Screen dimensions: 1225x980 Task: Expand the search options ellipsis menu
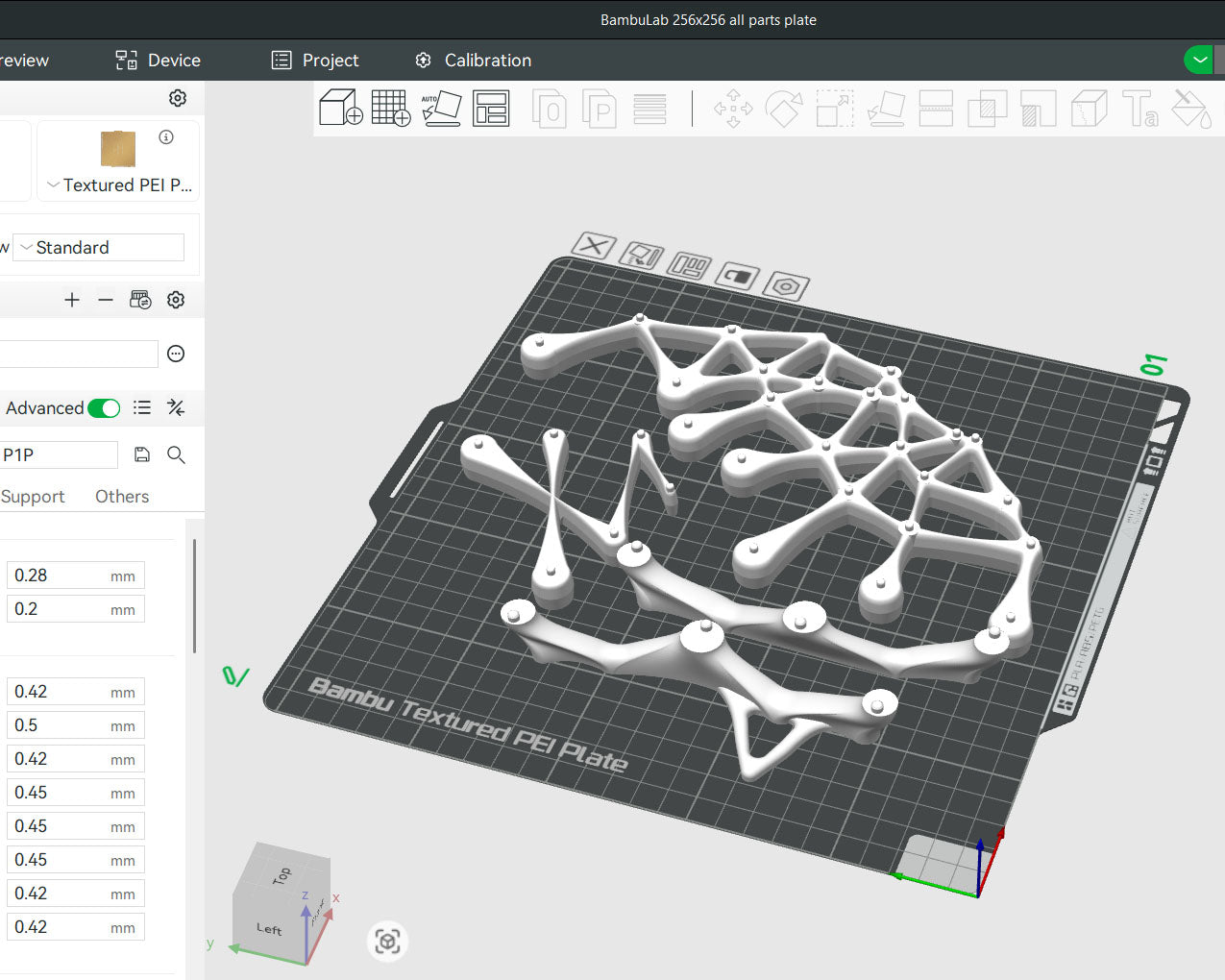coord(175,354)
